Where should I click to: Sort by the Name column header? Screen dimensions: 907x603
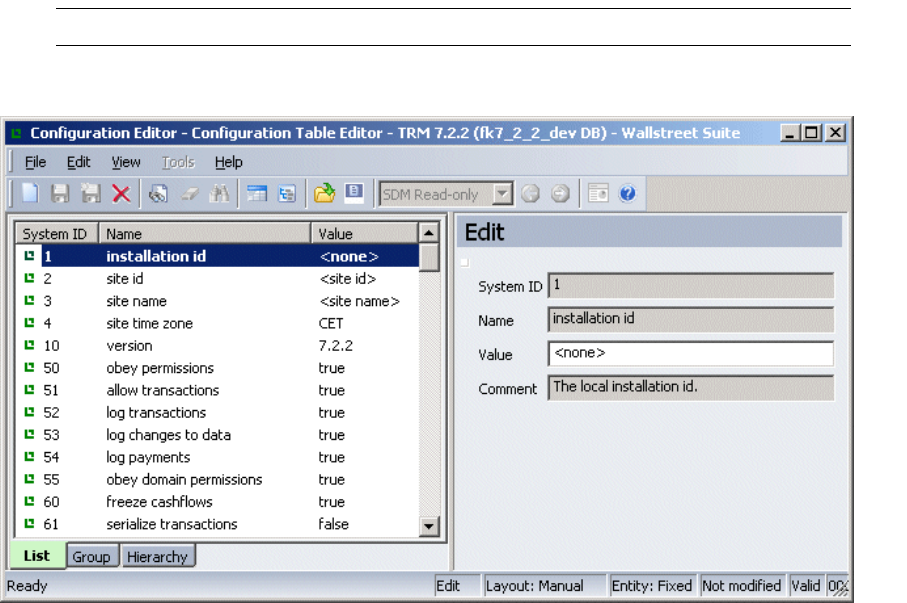(205, 234)
